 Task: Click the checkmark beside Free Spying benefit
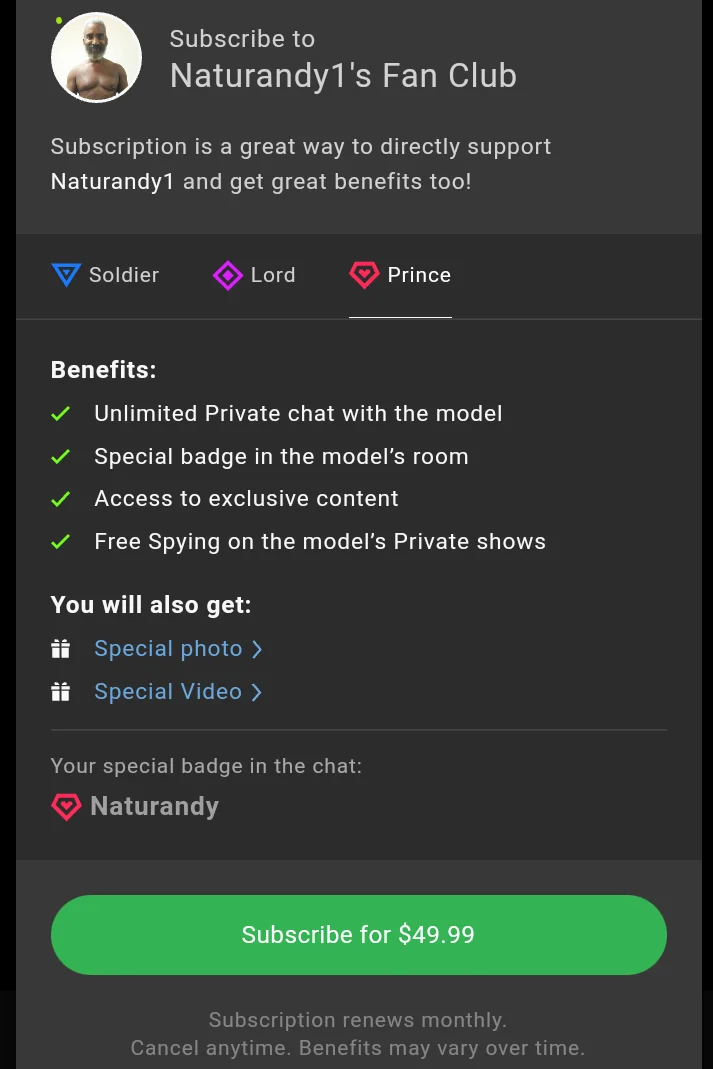pos(61,542)
